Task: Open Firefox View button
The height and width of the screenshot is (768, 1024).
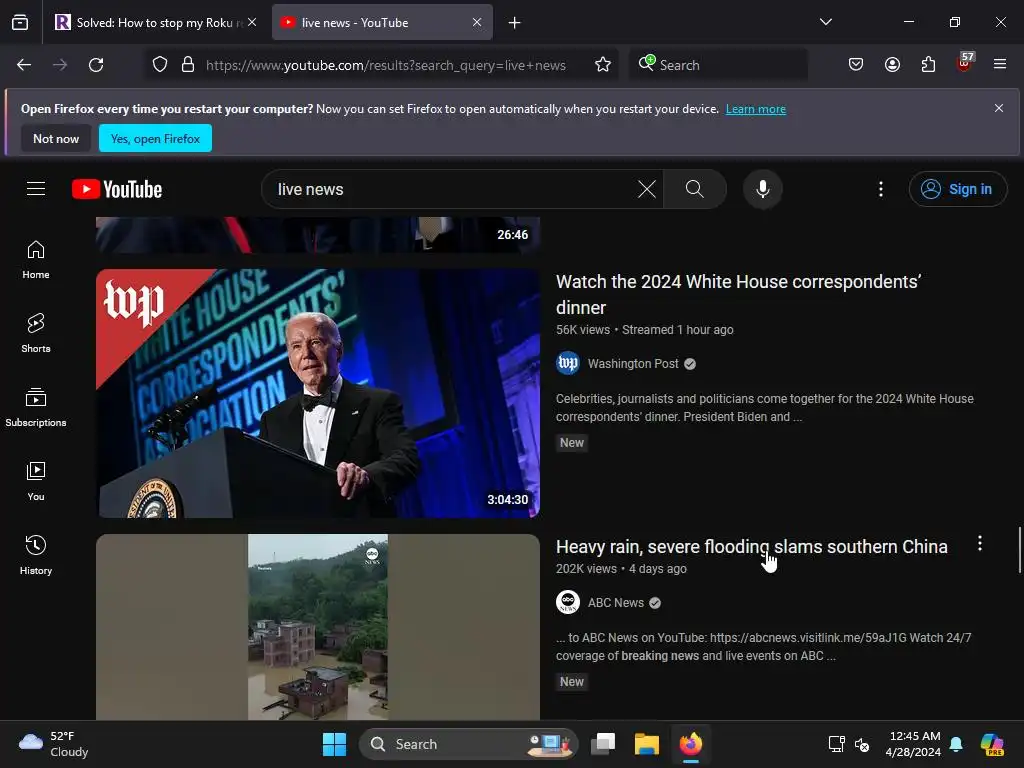Action: tap(20, 23)
